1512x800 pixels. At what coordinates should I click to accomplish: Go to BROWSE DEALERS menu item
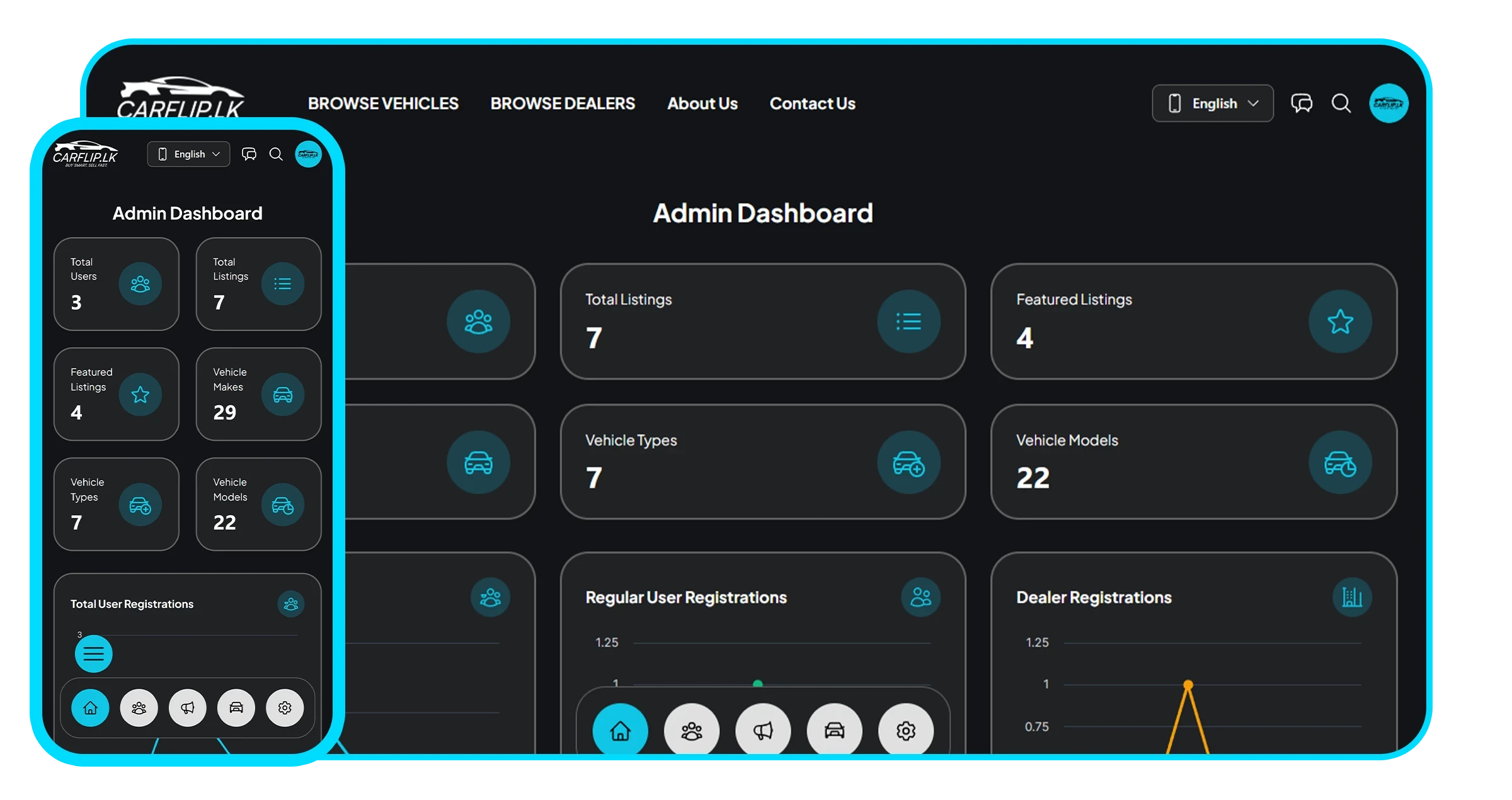[x=563, y=103]
